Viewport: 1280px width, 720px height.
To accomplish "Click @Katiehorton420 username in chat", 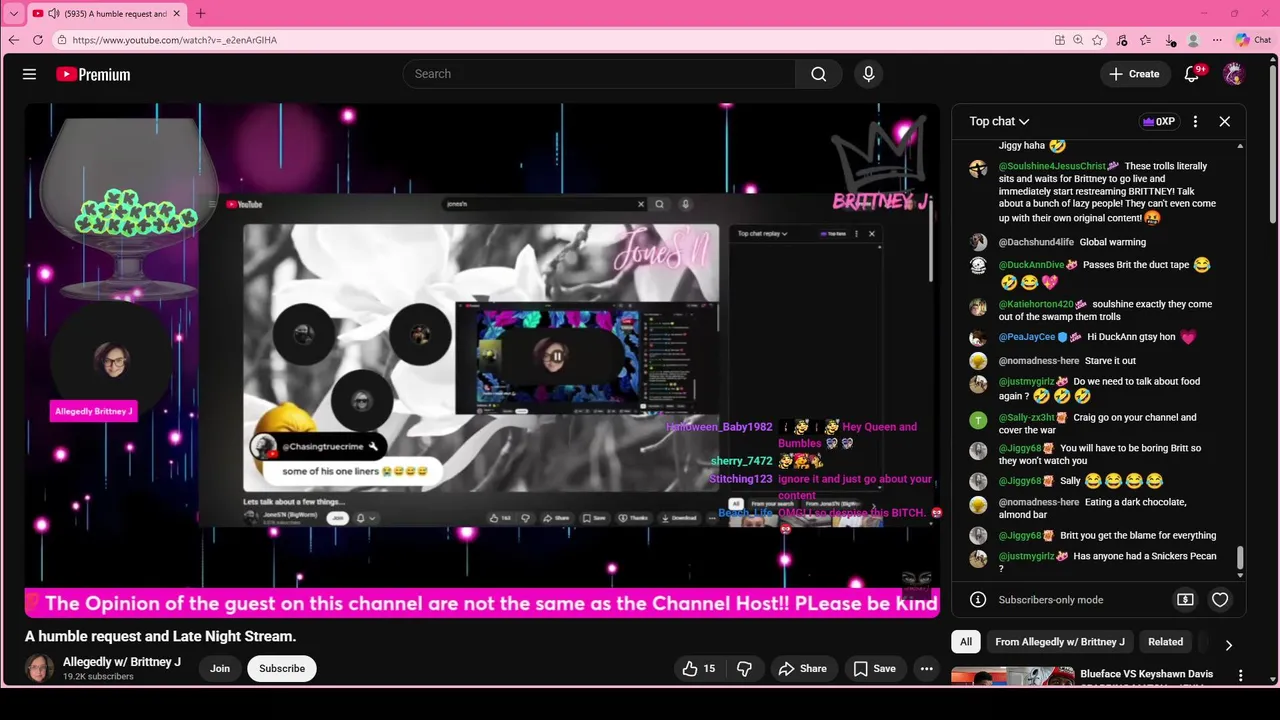I will 1036,304.
